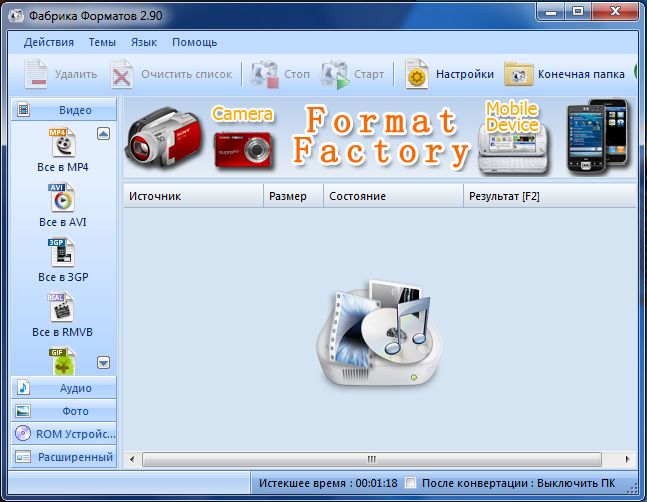The width and height of the screenshot is (647, 502).
Task: Open the Темы menu
Action: (x=102, y=42)
